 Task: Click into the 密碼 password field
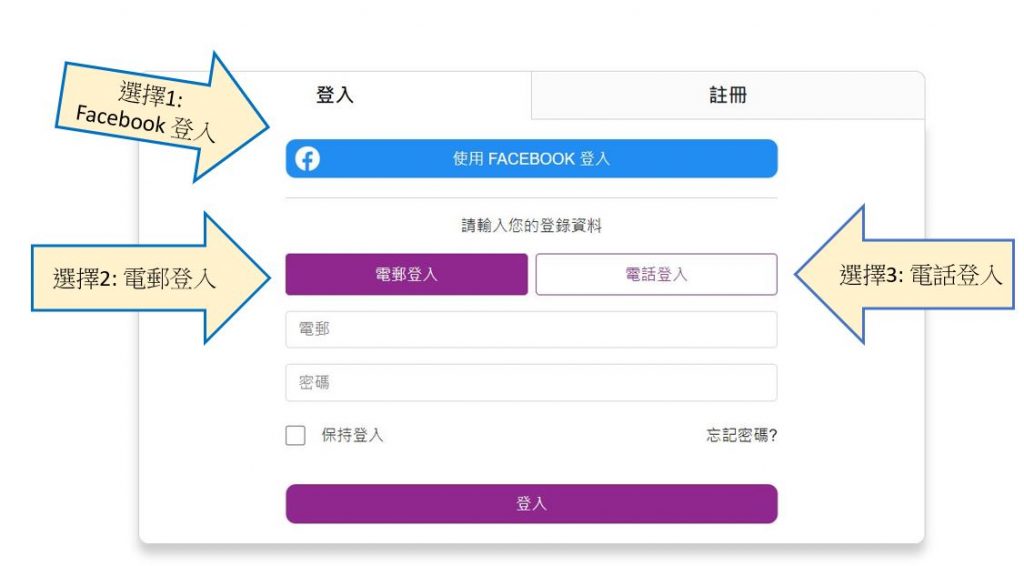531,383
